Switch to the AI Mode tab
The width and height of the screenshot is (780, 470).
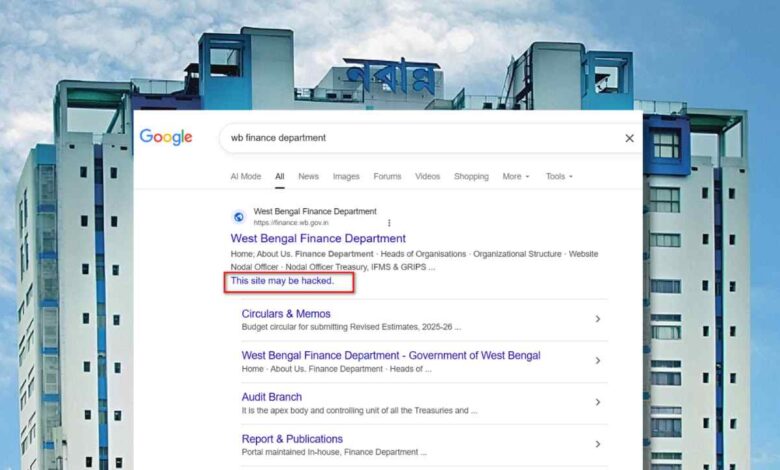(x=245, y=177)
